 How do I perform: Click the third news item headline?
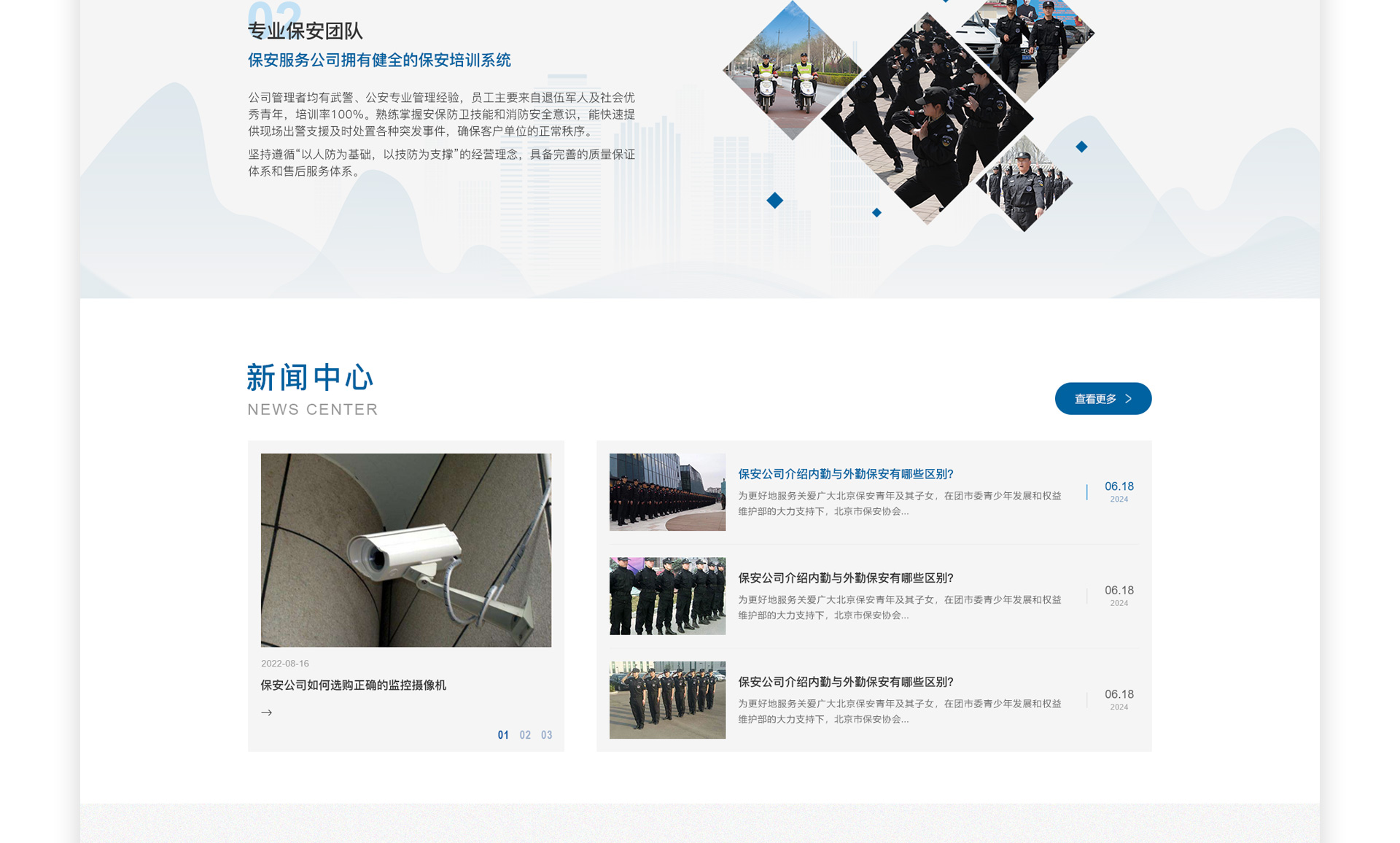(x=846, y=682)
